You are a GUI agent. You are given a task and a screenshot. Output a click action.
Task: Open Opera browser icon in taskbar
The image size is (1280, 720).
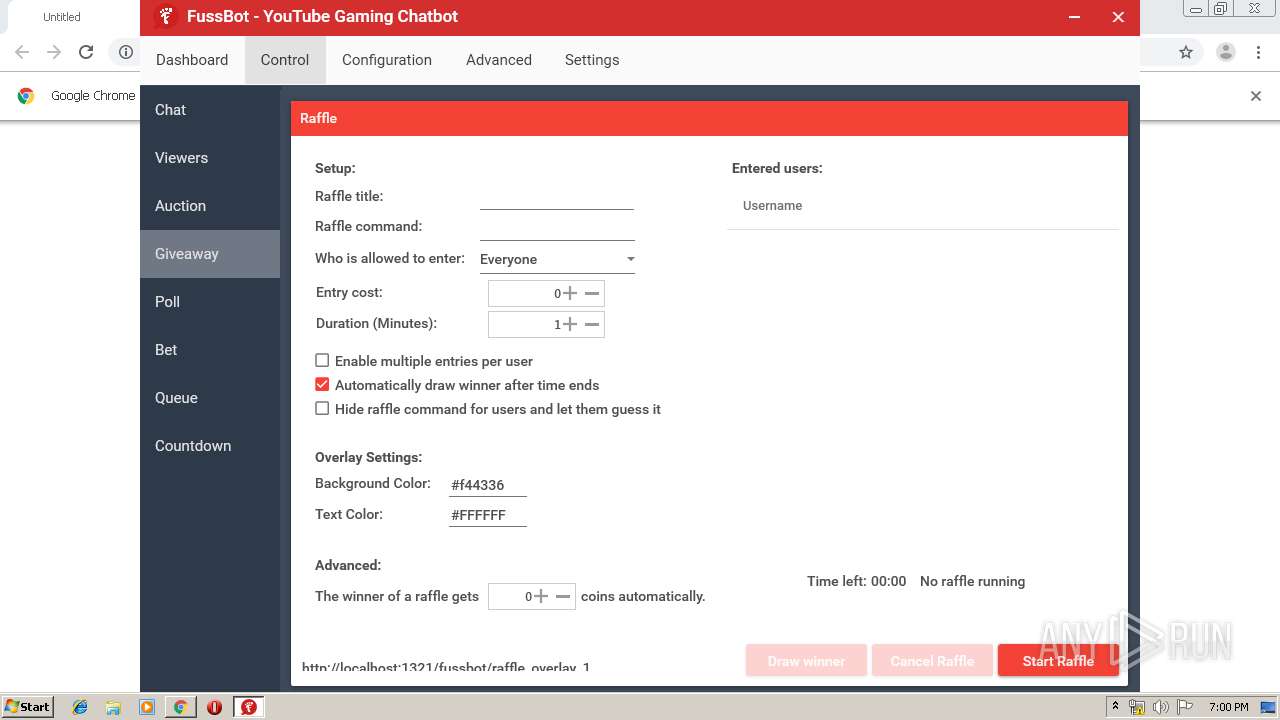(214, 707)
